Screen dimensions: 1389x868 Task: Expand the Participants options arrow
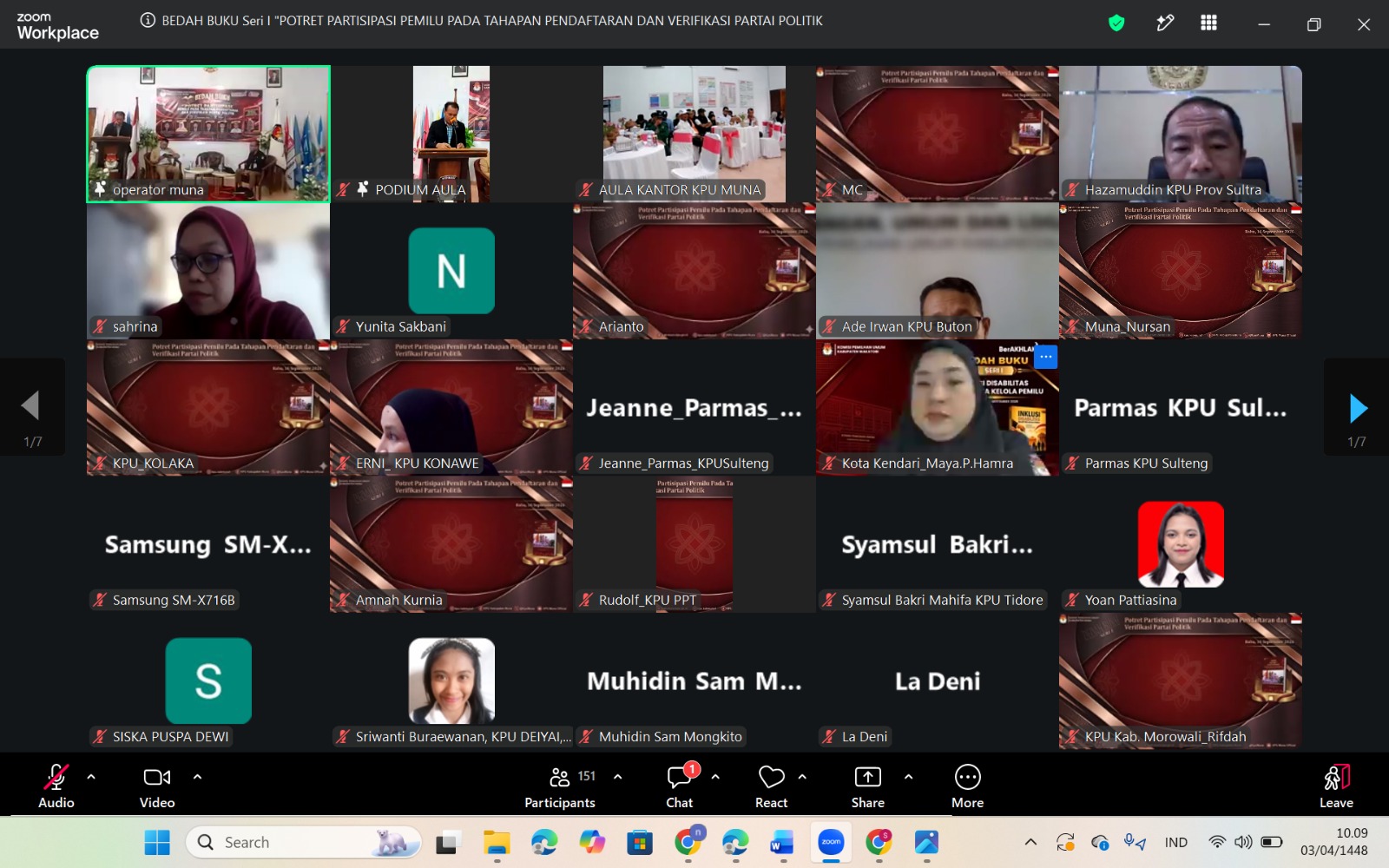(x=618, y=777)
